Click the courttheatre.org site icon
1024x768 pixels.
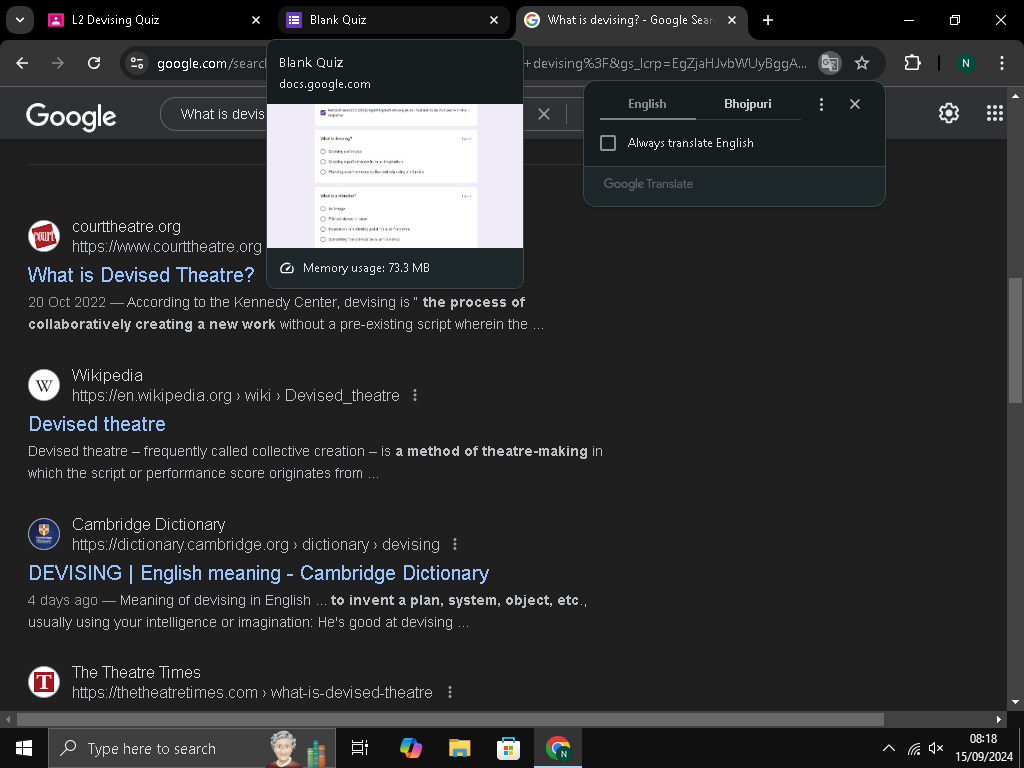[44, 236]
